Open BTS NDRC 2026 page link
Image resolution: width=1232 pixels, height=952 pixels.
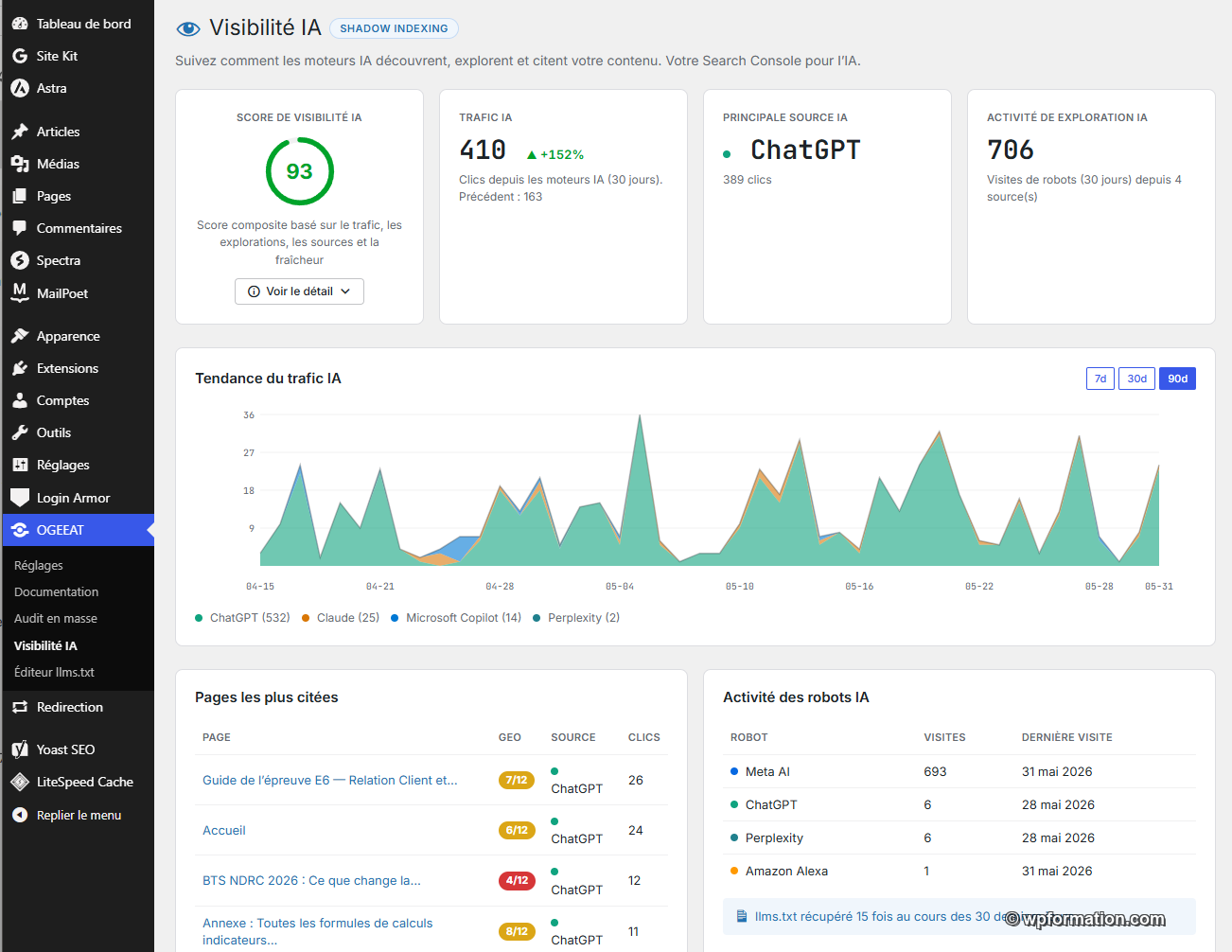click(311, 880)
